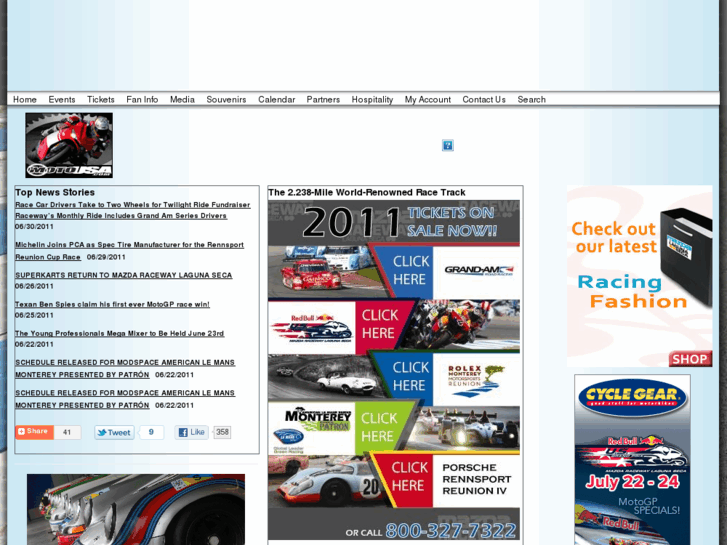This screenshot has width=727, height=545.
Task: Click the Facebook Like button
Action: [x=191, y=432]
